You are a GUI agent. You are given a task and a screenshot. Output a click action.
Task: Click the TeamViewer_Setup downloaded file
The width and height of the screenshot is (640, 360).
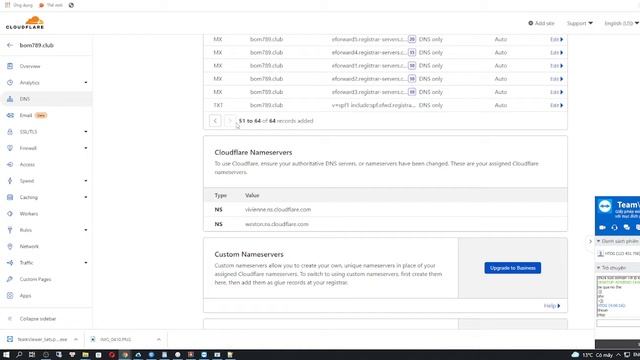click(37, 340)
